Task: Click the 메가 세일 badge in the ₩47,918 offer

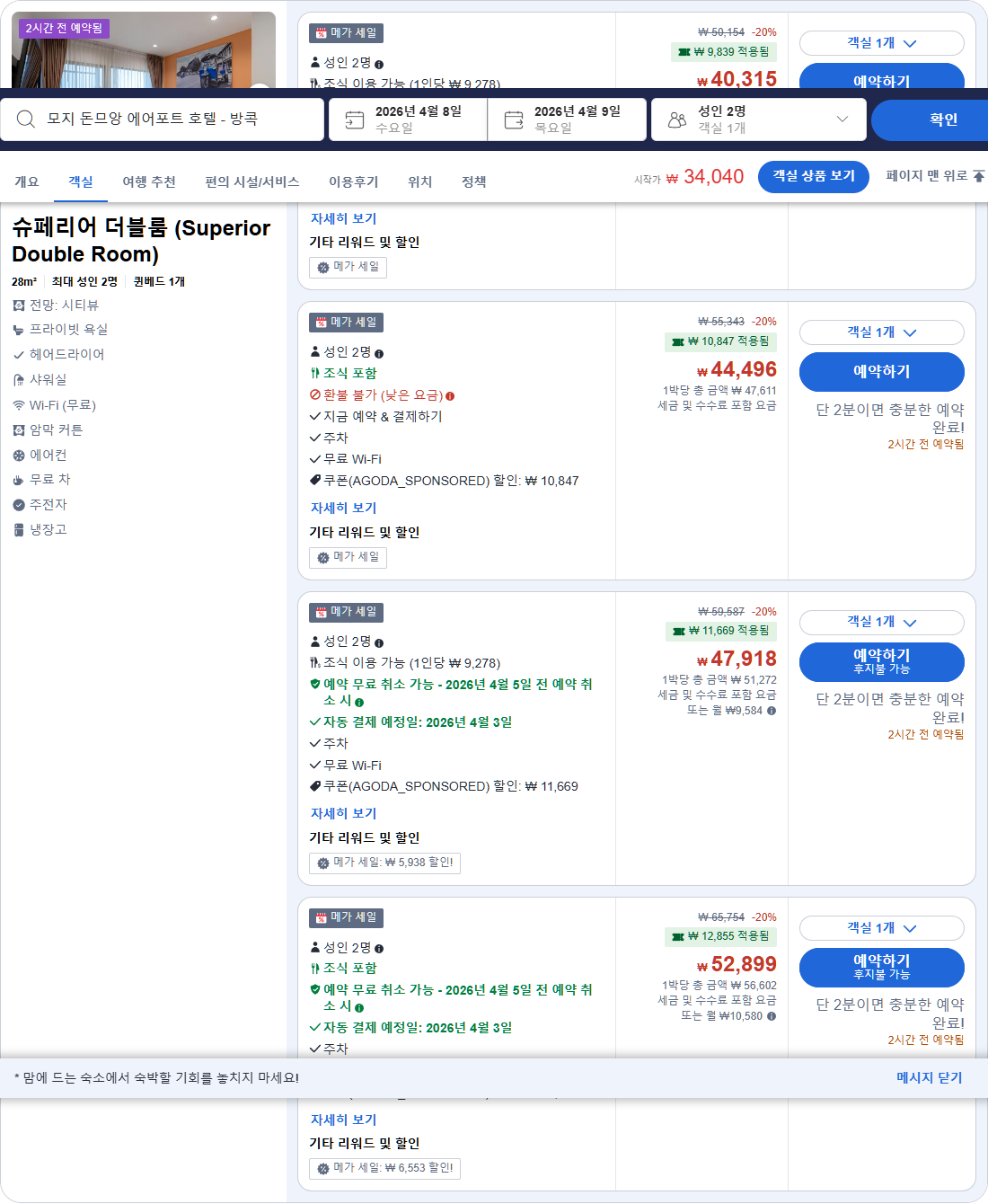Action: point(347,612)
